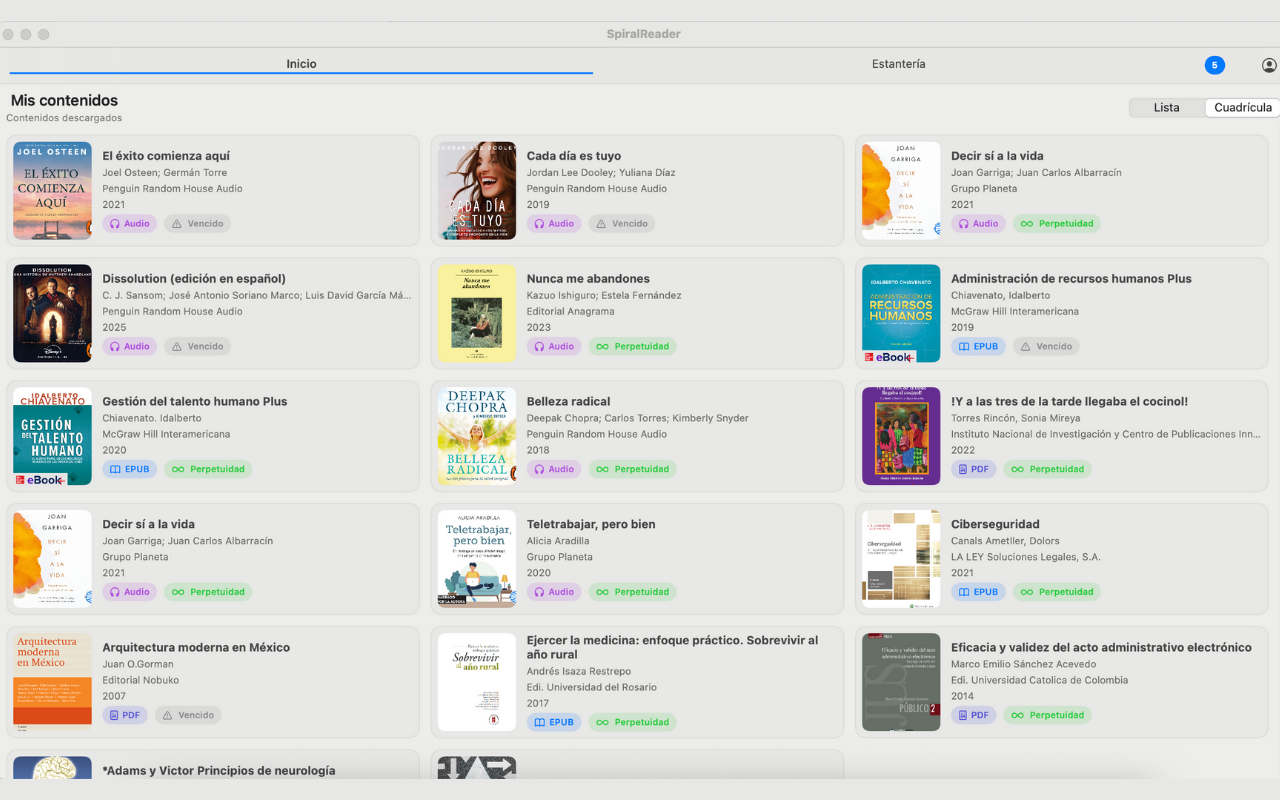Click title Administración de recursos humanos Plus
Viewport: 1280px width, 800px height.
[1071, 279]
